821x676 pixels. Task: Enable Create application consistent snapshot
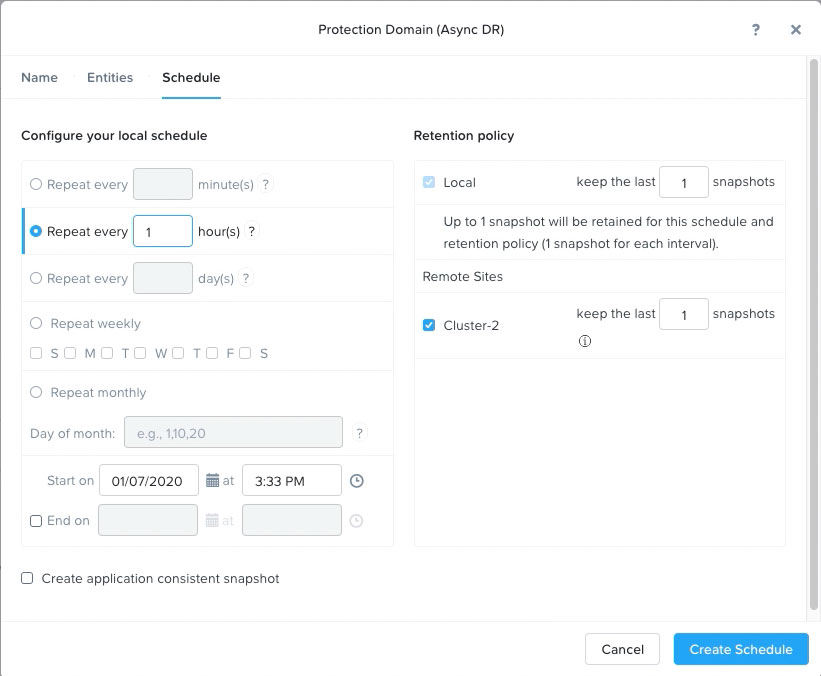[28, 578]
